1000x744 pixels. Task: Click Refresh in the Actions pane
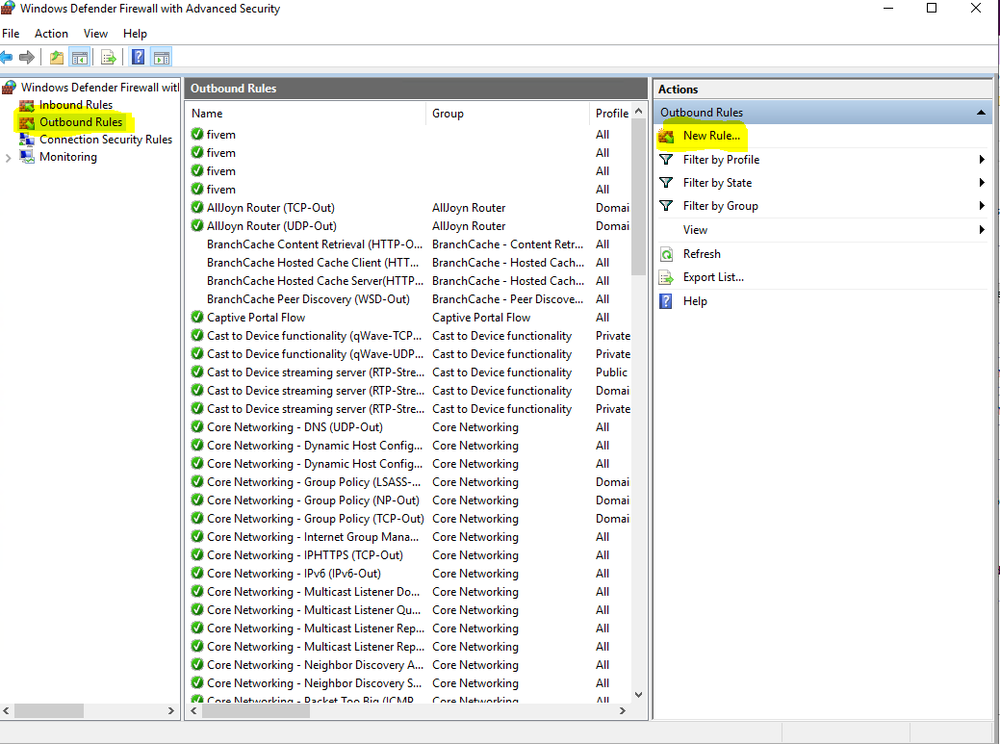(x=702, y=254)
